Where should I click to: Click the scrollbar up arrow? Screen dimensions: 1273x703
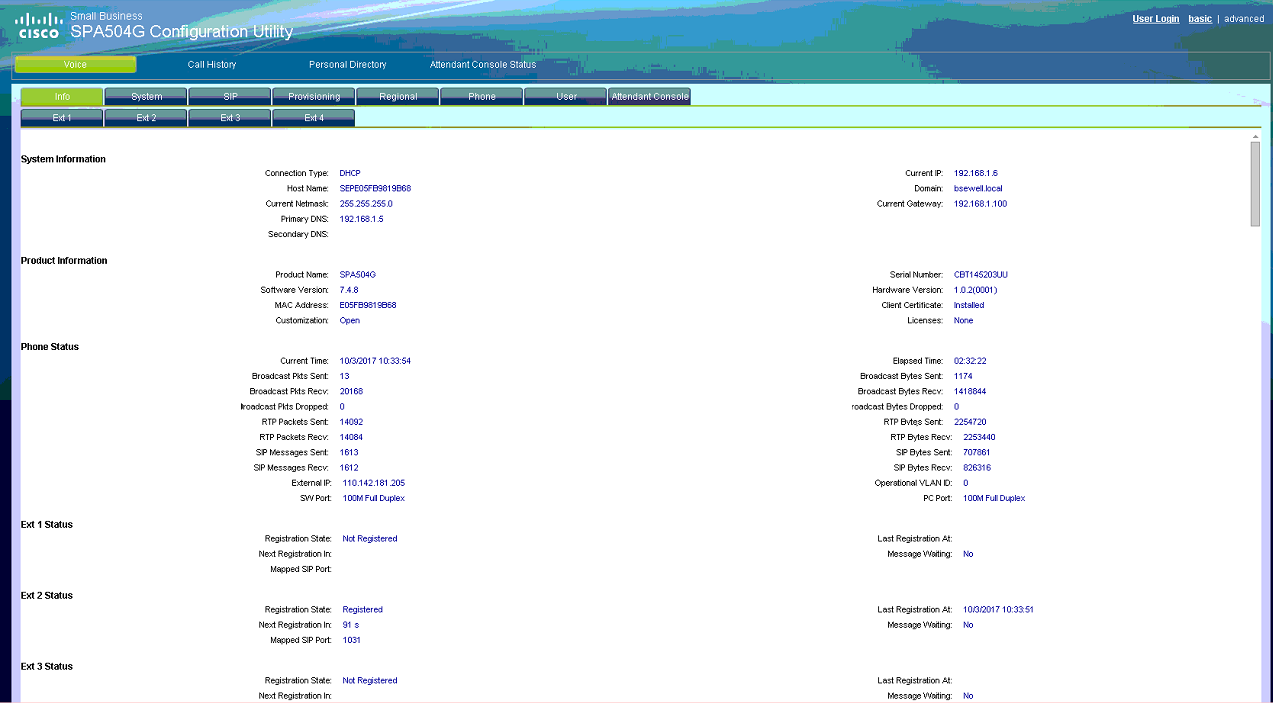[1255, 136]
